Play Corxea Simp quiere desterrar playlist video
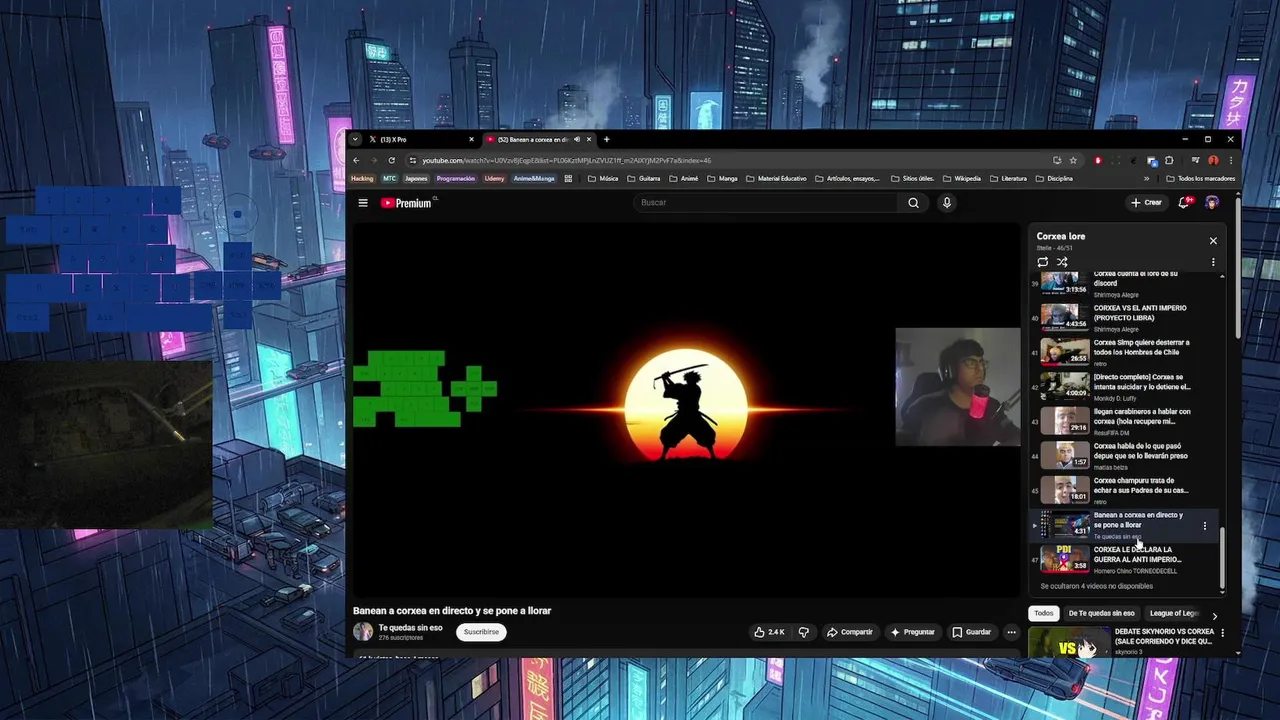Image resolution: width=1280 pixels, height=720 pixels. (x=1124, y=352)
